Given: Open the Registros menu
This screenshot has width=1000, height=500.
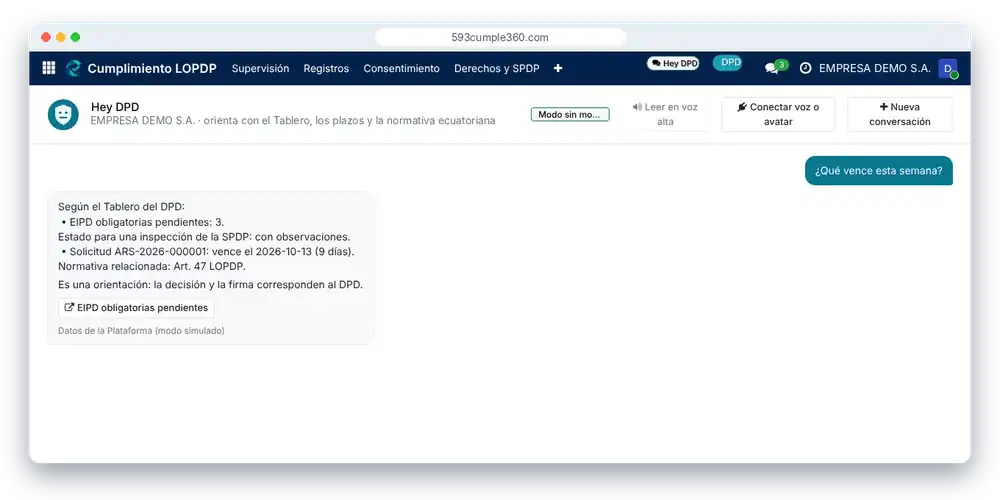Looking at the screenshot, I should [326, 68].
